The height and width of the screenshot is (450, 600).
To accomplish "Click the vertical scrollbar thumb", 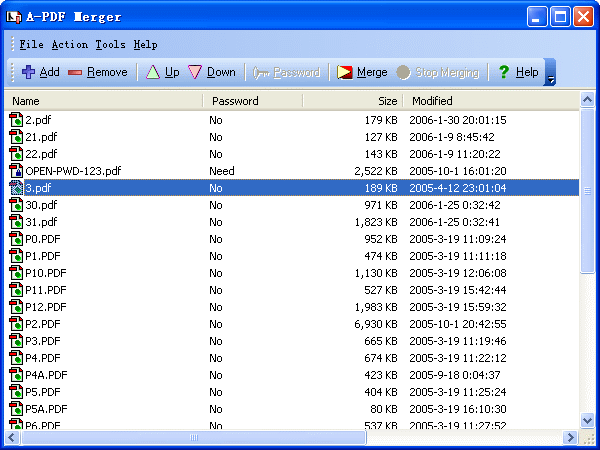I will click(587, 191).
